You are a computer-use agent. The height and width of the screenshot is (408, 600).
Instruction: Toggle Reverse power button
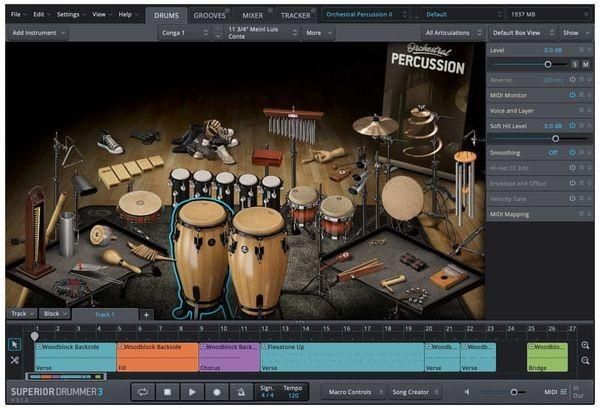[x=572, y=80]
